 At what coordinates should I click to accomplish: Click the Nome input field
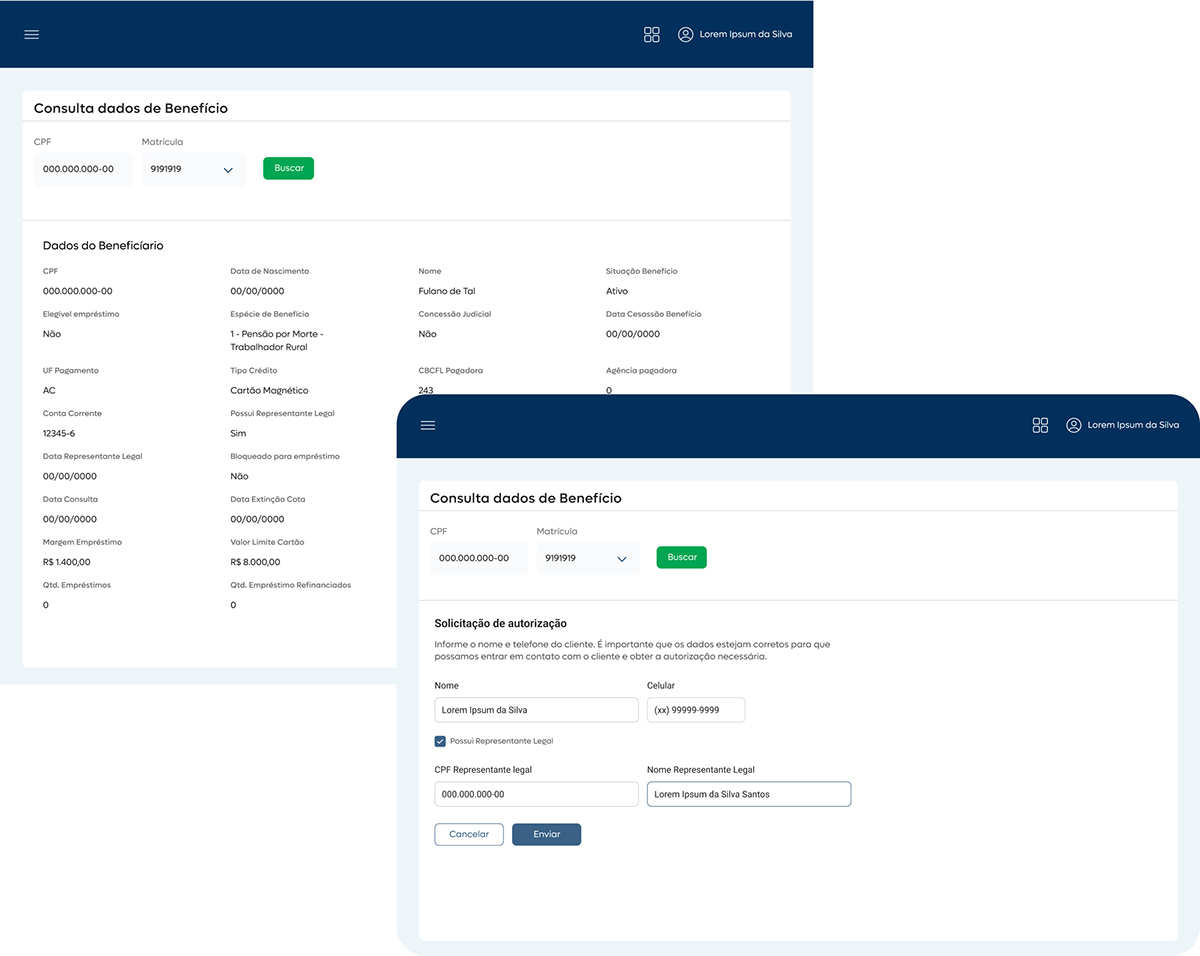point(536,710)
